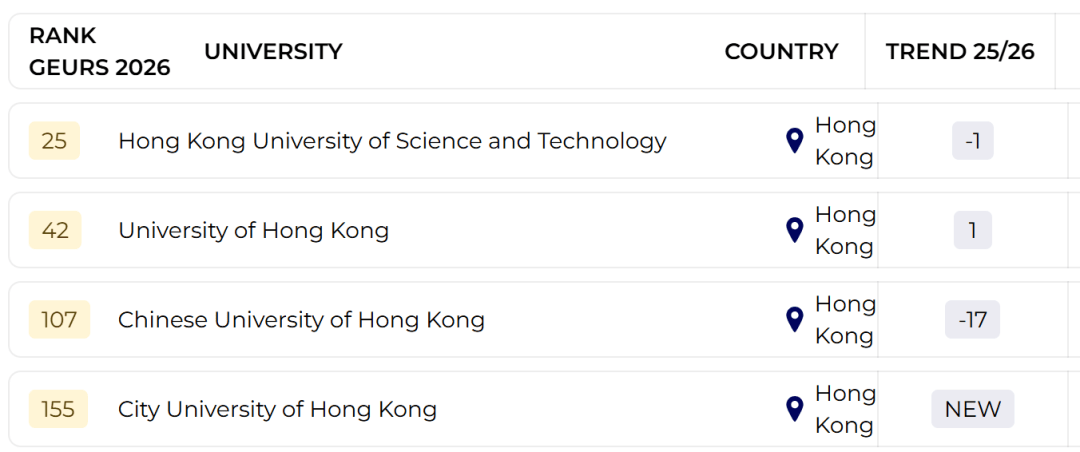Click the rank 107 badge
The width and height of the screenshot is (1080, 452).
click(59, 320)
